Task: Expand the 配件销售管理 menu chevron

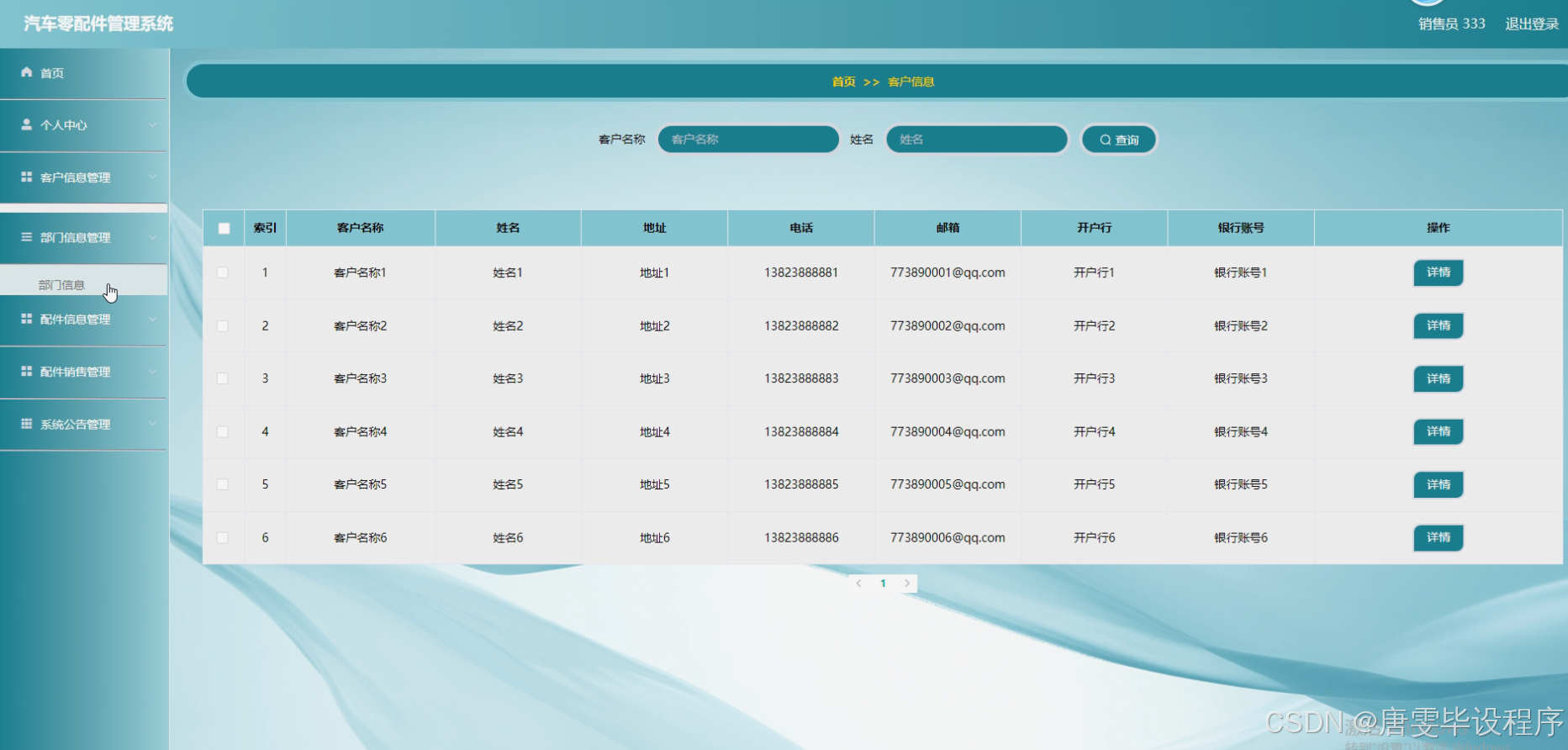Action: click(152, 371)
